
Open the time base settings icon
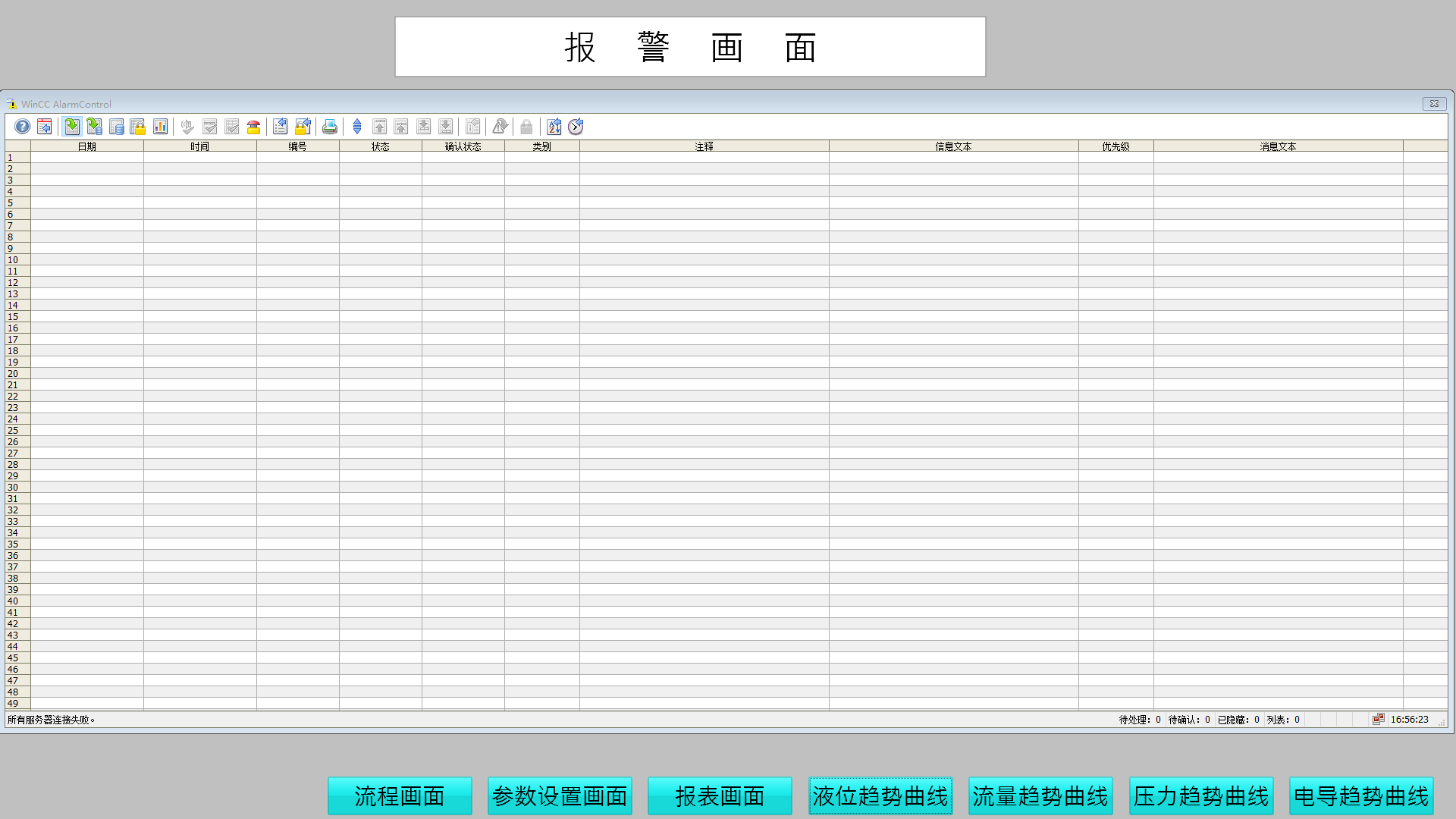(x=576, y=127)
